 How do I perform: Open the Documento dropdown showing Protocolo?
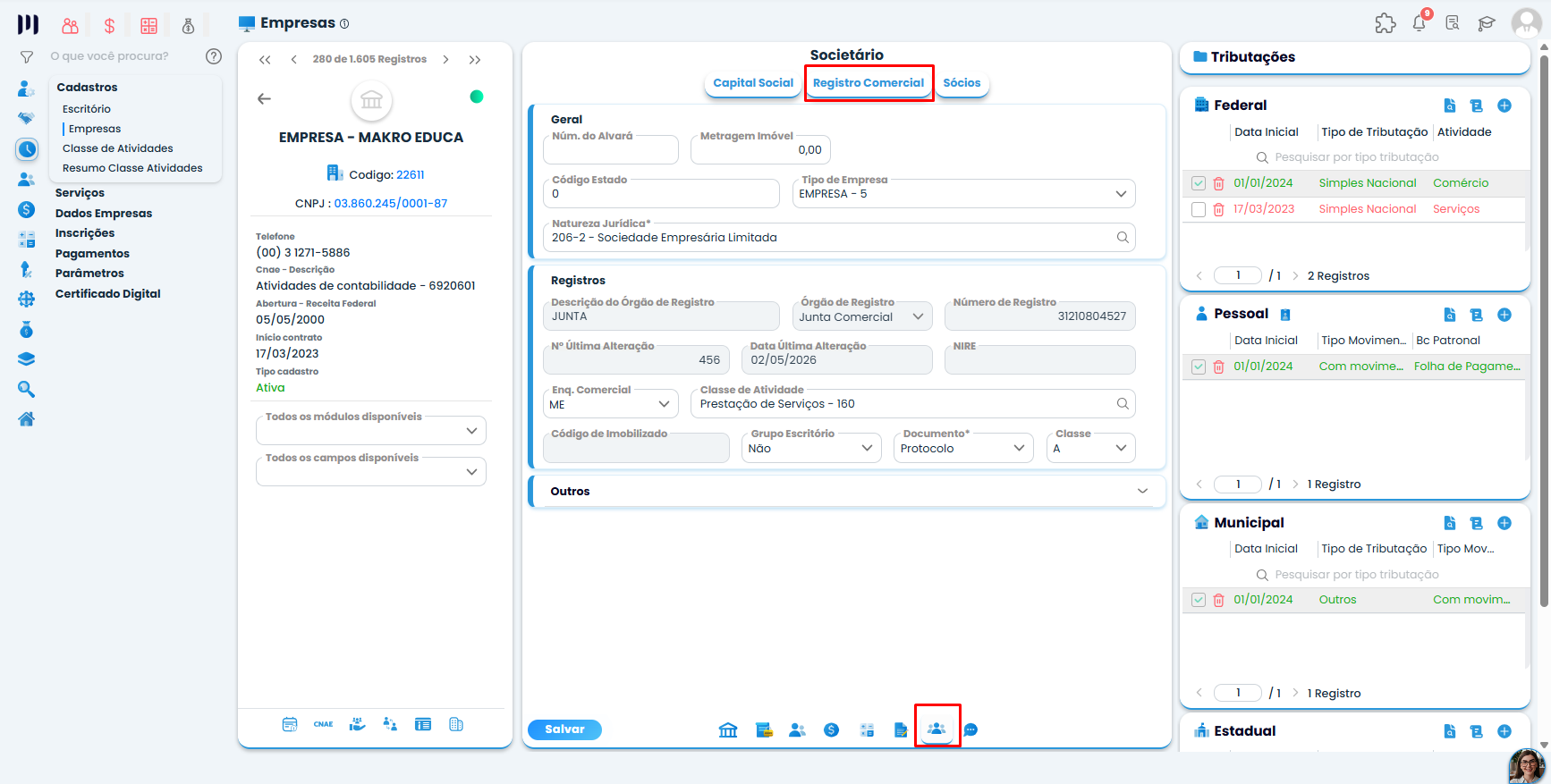pyautogui.click(x=963, y=448)
